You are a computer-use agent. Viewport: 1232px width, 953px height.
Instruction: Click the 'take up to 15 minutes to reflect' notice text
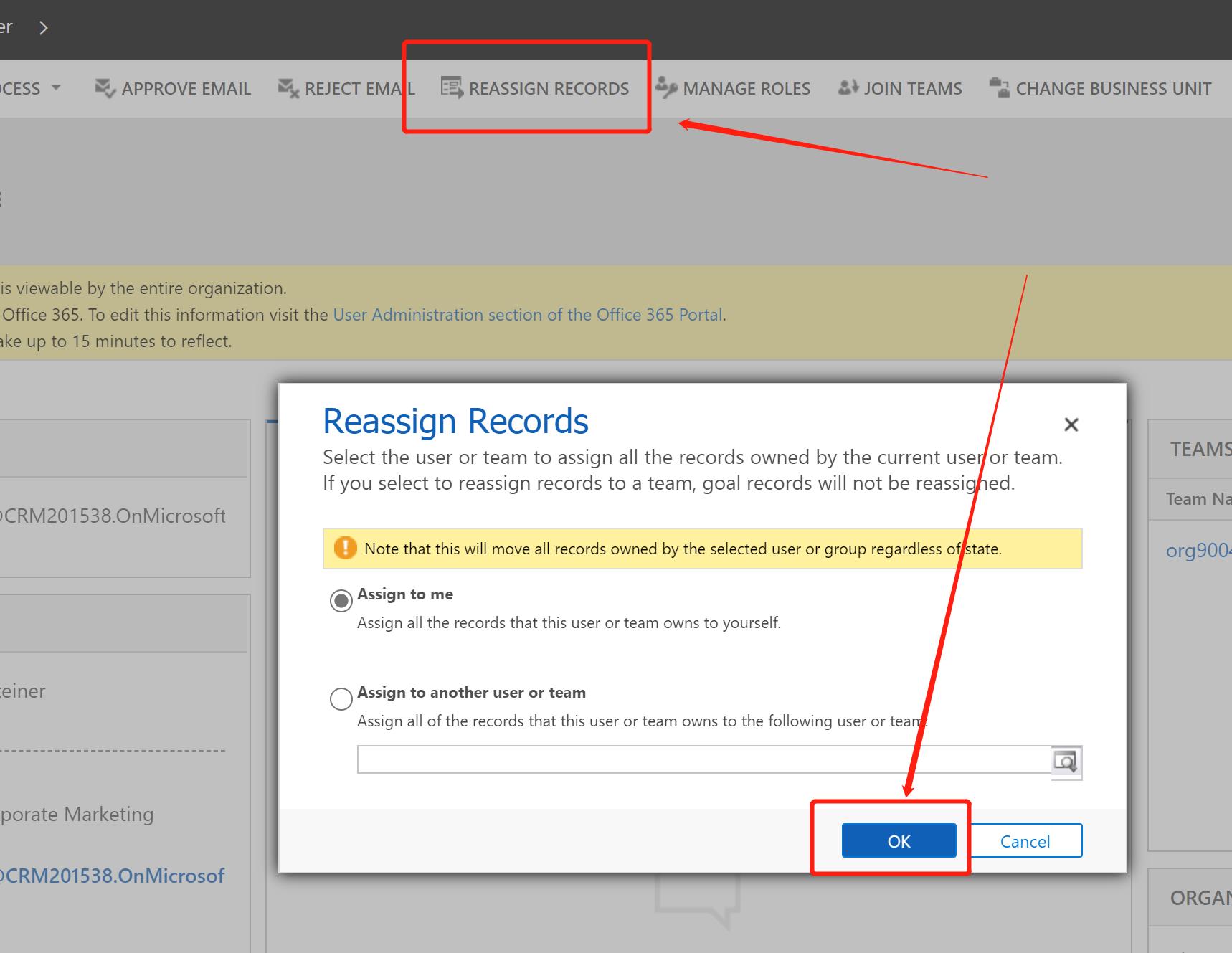(115, 341)
